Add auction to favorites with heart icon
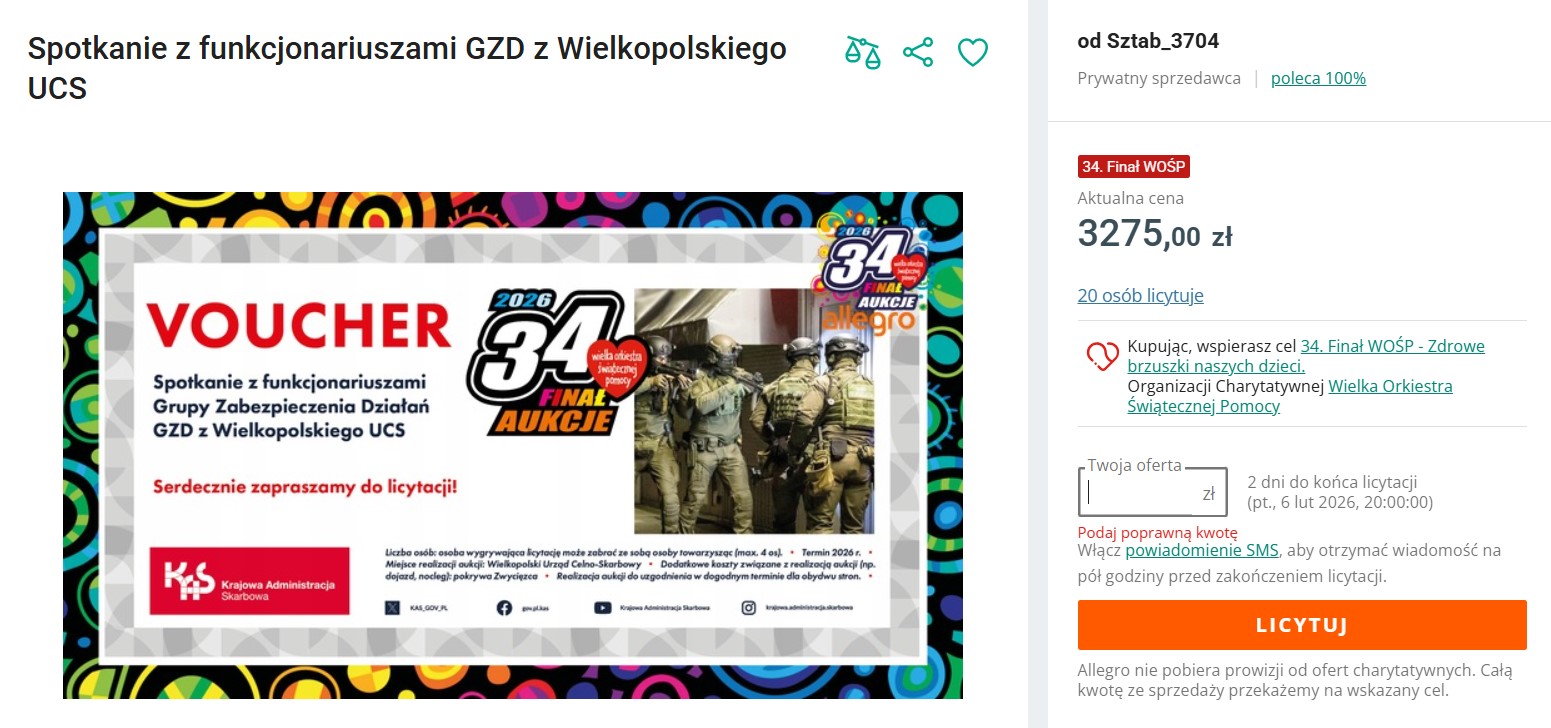Screen dimensions: 1551x728 point(973,52)
